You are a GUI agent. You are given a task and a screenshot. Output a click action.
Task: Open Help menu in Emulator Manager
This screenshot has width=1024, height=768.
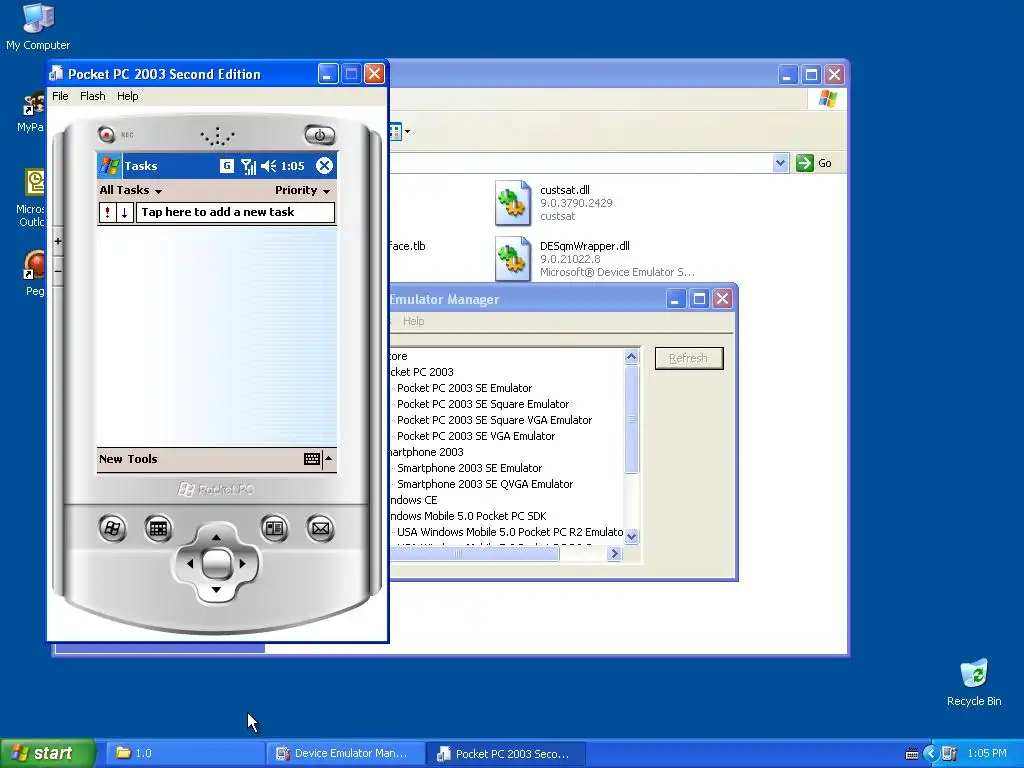tap(413, 321)
